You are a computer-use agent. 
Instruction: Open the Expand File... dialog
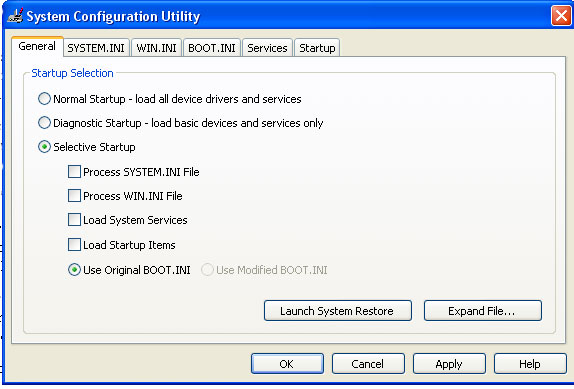tap(482, 311)
